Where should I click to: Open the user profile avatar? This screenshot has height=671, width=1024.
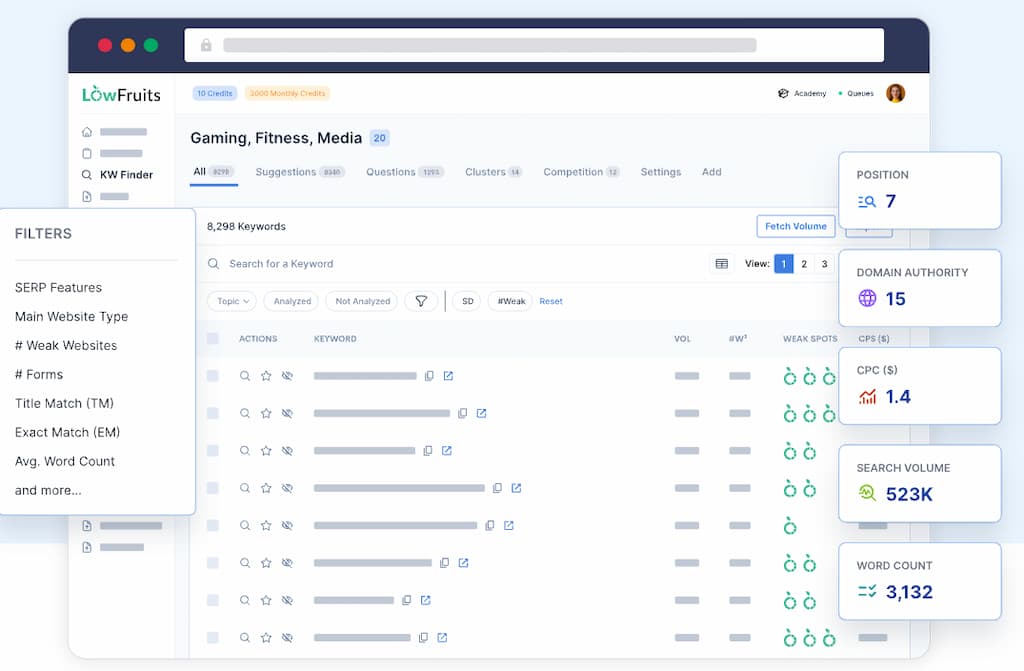coord(895,93)
